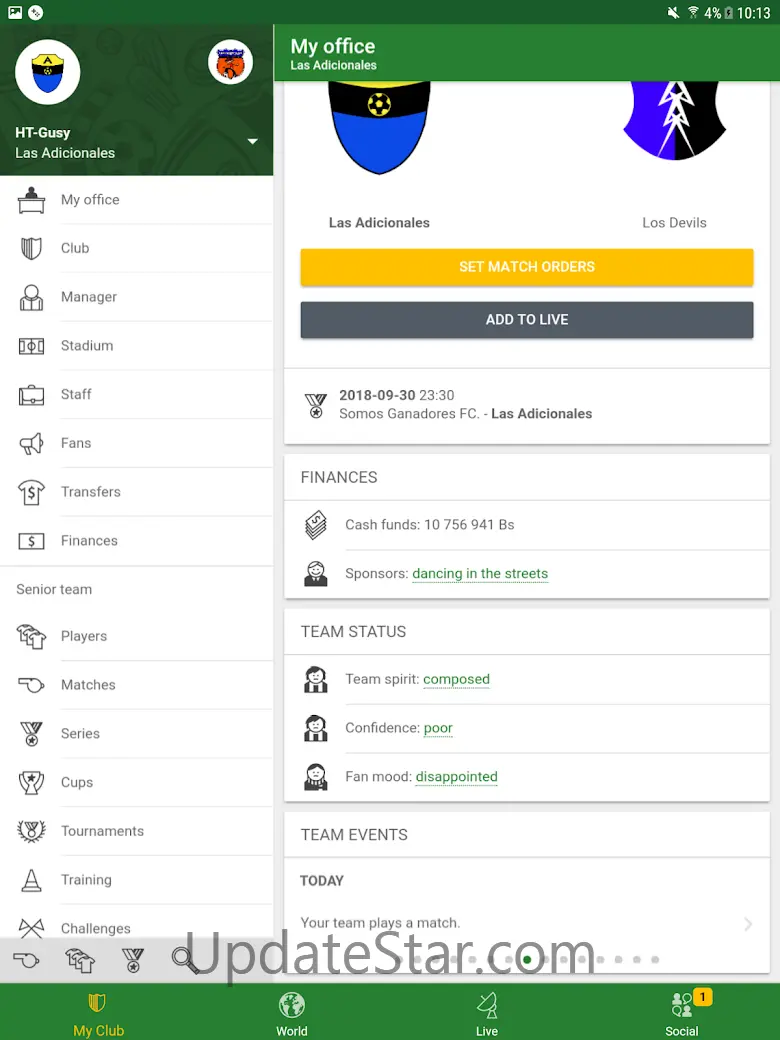Select the Fans megaphone icon

pyautogui.click(x=31, y=443)
